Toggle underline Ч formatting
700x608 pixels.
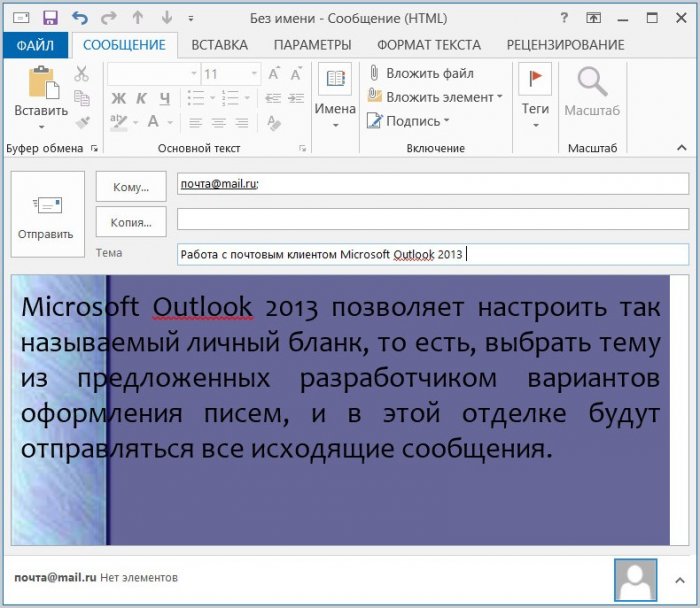(165, 98)
